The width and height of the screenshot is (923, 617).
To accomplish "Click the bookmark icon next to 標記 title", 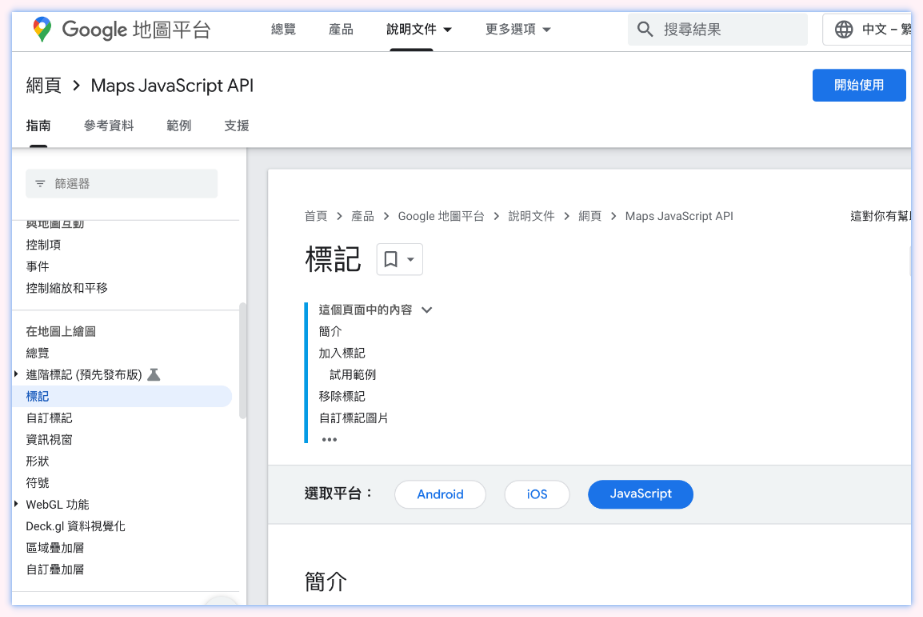I will pos(391,259).
